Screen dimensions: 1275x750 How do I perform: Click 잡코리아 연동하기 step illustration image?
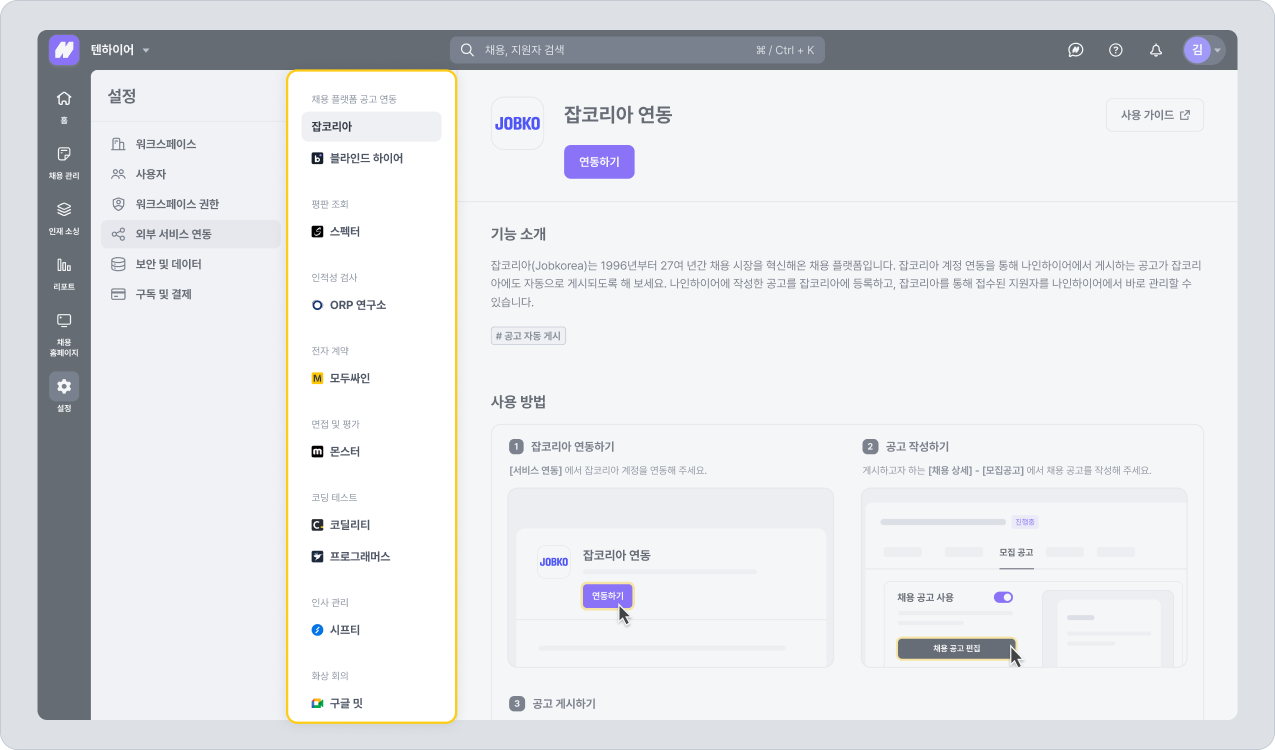670,578
